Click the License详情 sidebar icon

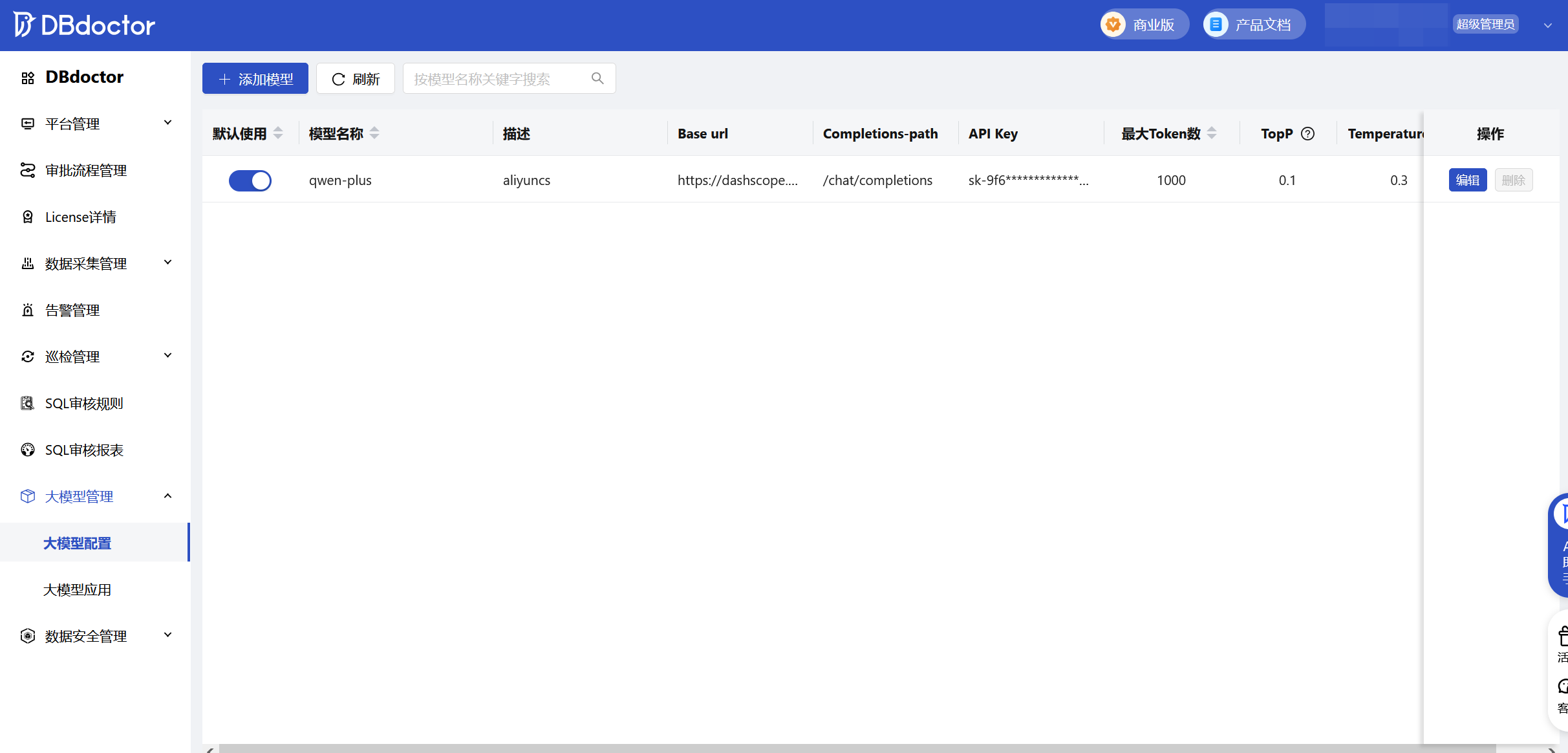28,217
